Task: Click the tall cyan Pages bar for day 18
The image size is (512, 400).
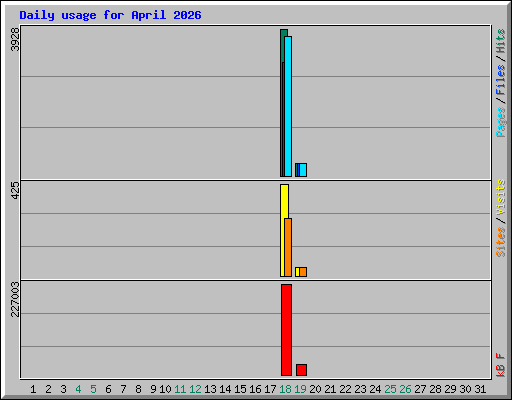Action: [288, 106]
